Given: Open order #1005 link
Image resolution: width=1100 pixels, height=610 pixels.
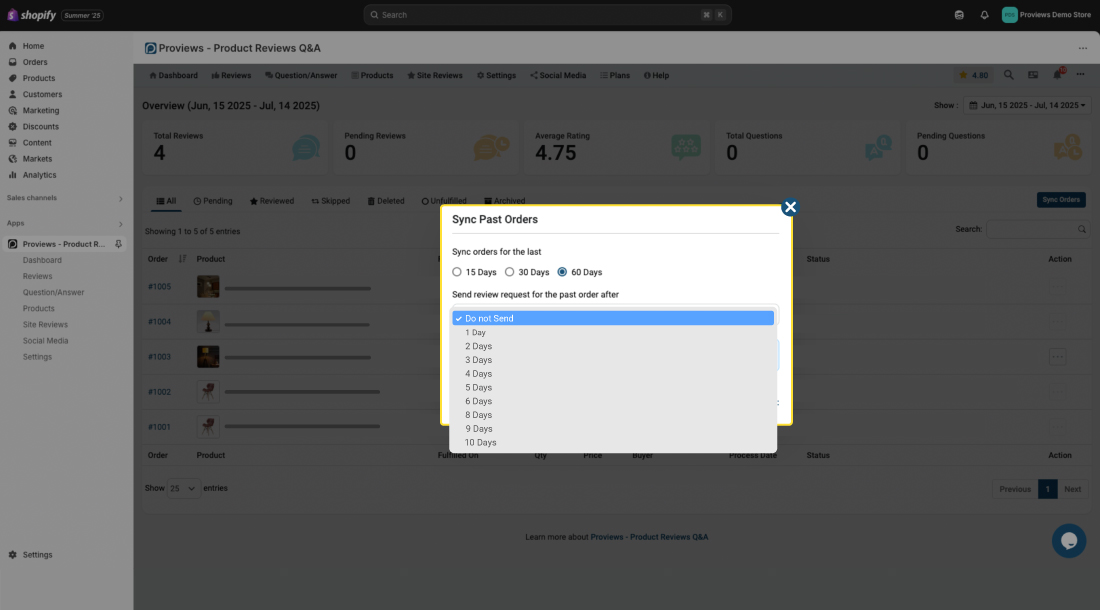Looking at the screenshot, I should point(159,287).
